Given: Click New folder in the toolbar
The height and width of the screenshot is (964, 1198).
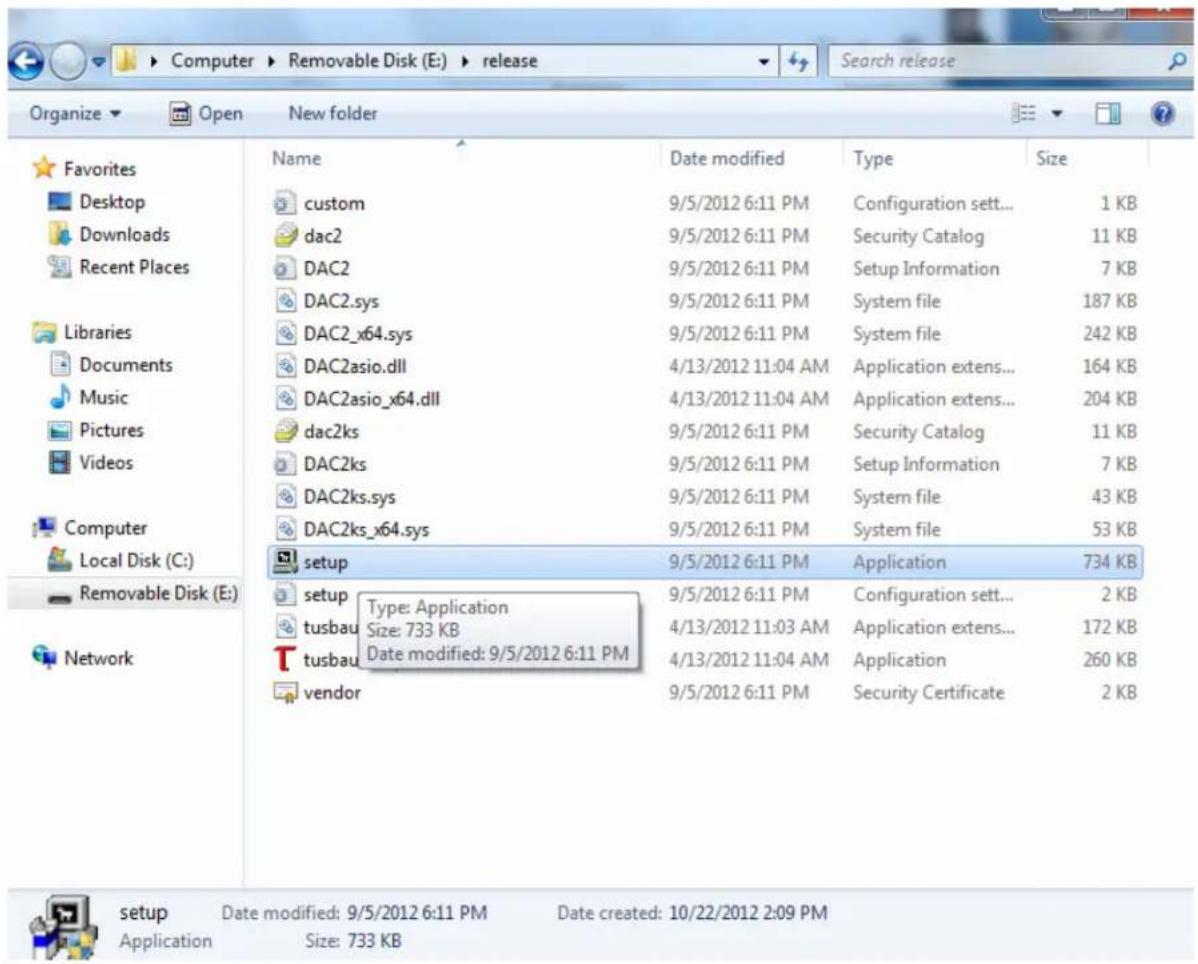Looking at the screenshot, I should (332, 114).
